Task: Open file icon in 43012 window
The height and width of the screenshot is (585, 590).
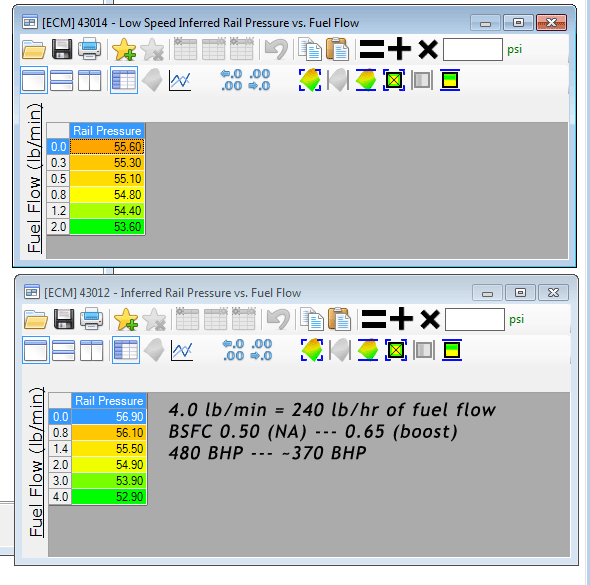Action: pos(36,319)
